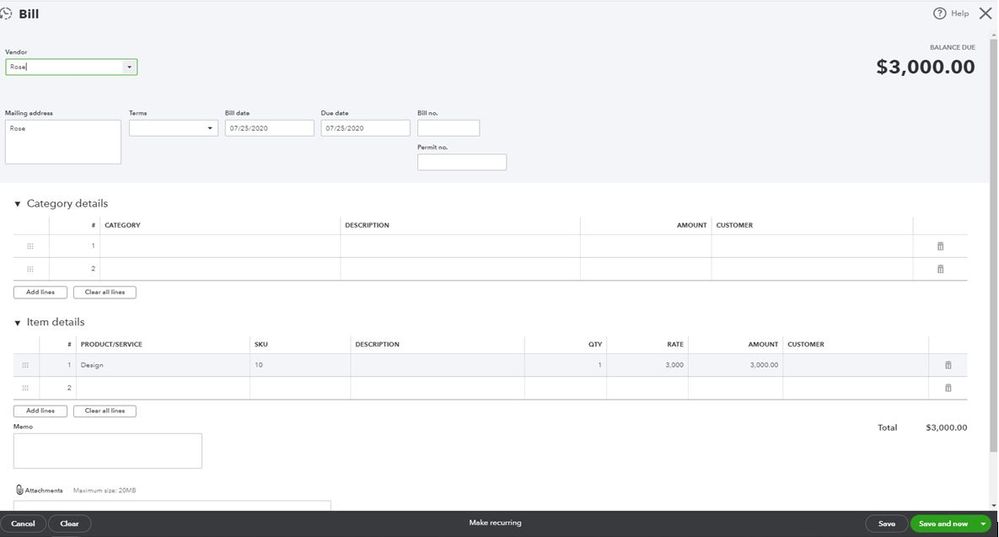Screen dimensions: 999x537
Task: Click the Total $3,000.00 value
Action: coord(946,427)
